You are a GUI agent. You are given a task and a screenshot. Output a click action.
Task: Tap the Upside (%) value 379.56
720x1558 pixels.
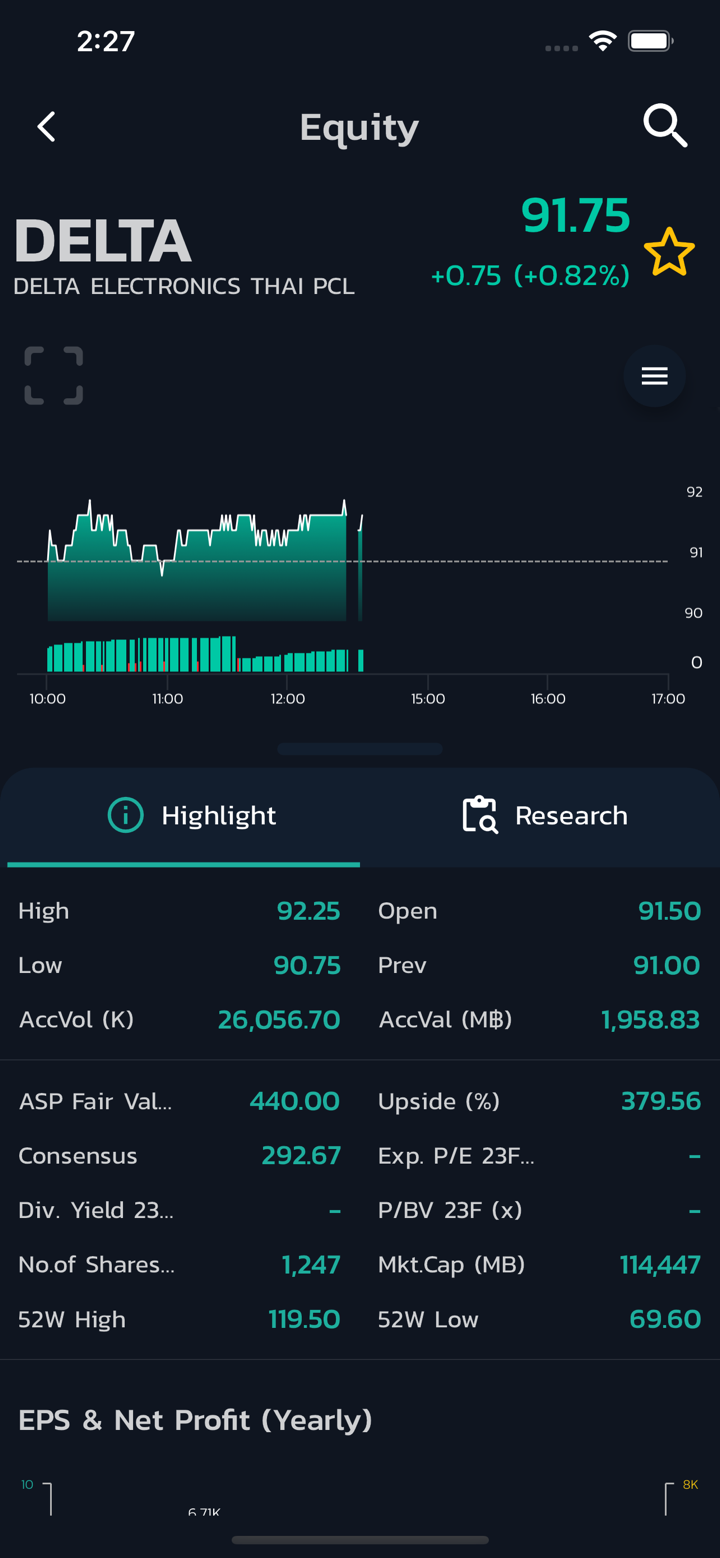click(x=660, y=1102)
